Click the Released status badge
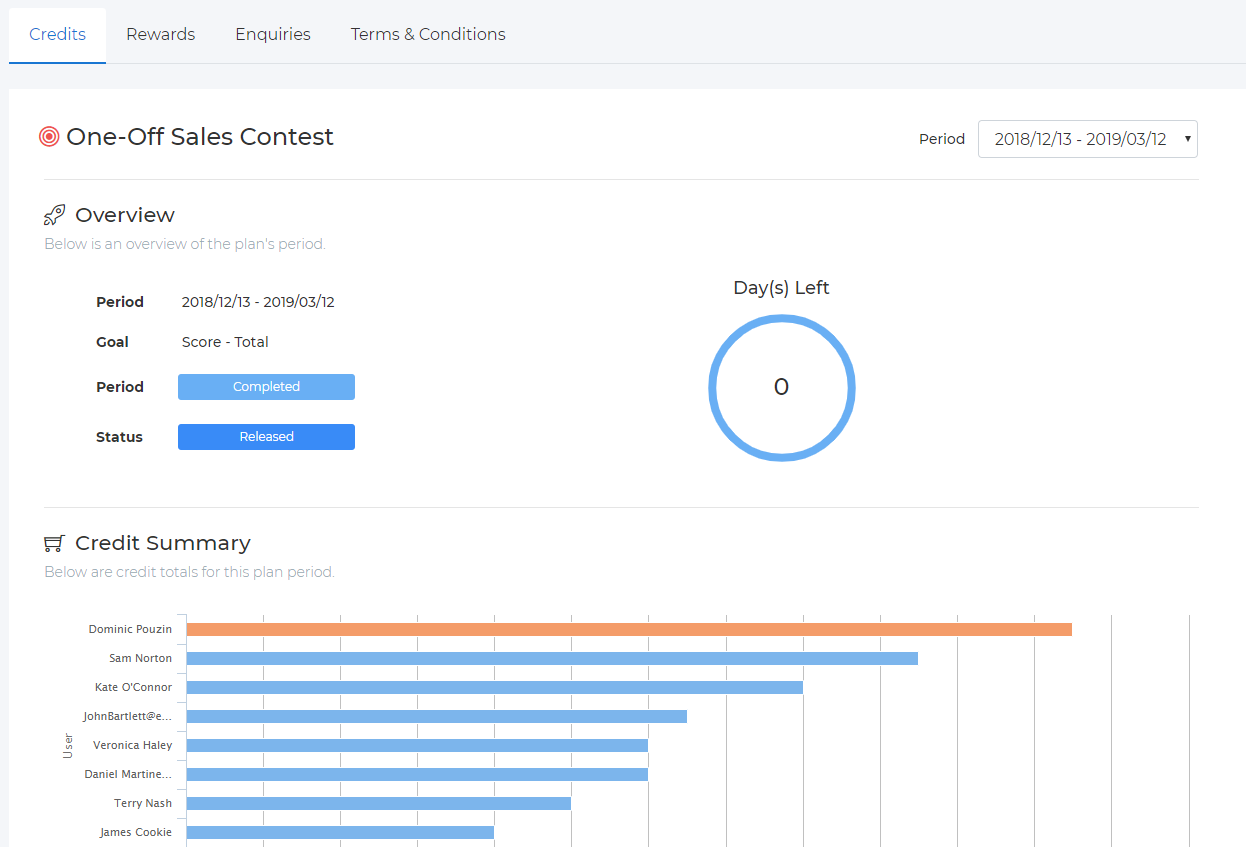Image resolution: width=1246 pixels, height=847 pixels. coord(266,437)
